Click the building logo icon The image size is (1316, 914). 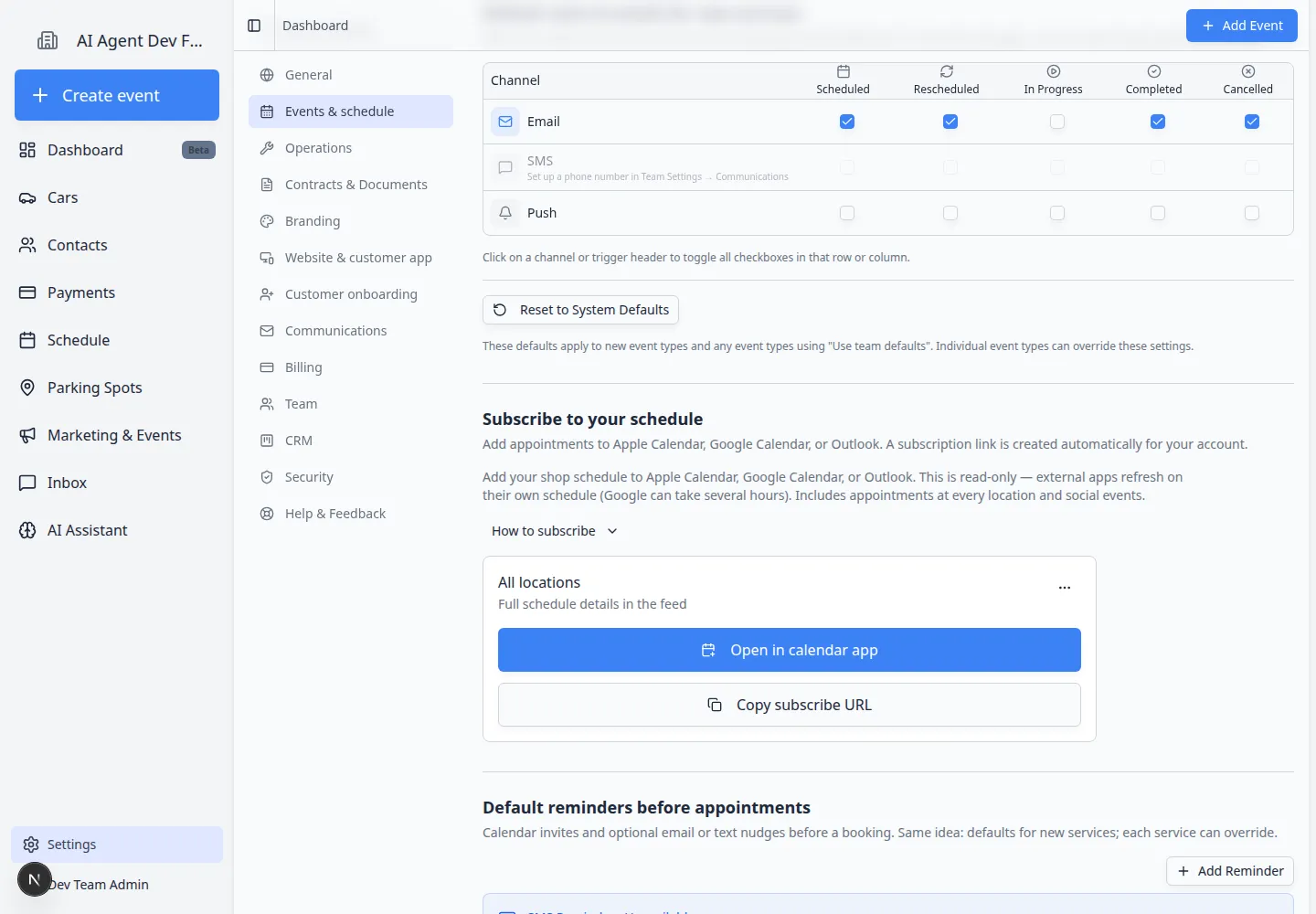pos(47,40)
